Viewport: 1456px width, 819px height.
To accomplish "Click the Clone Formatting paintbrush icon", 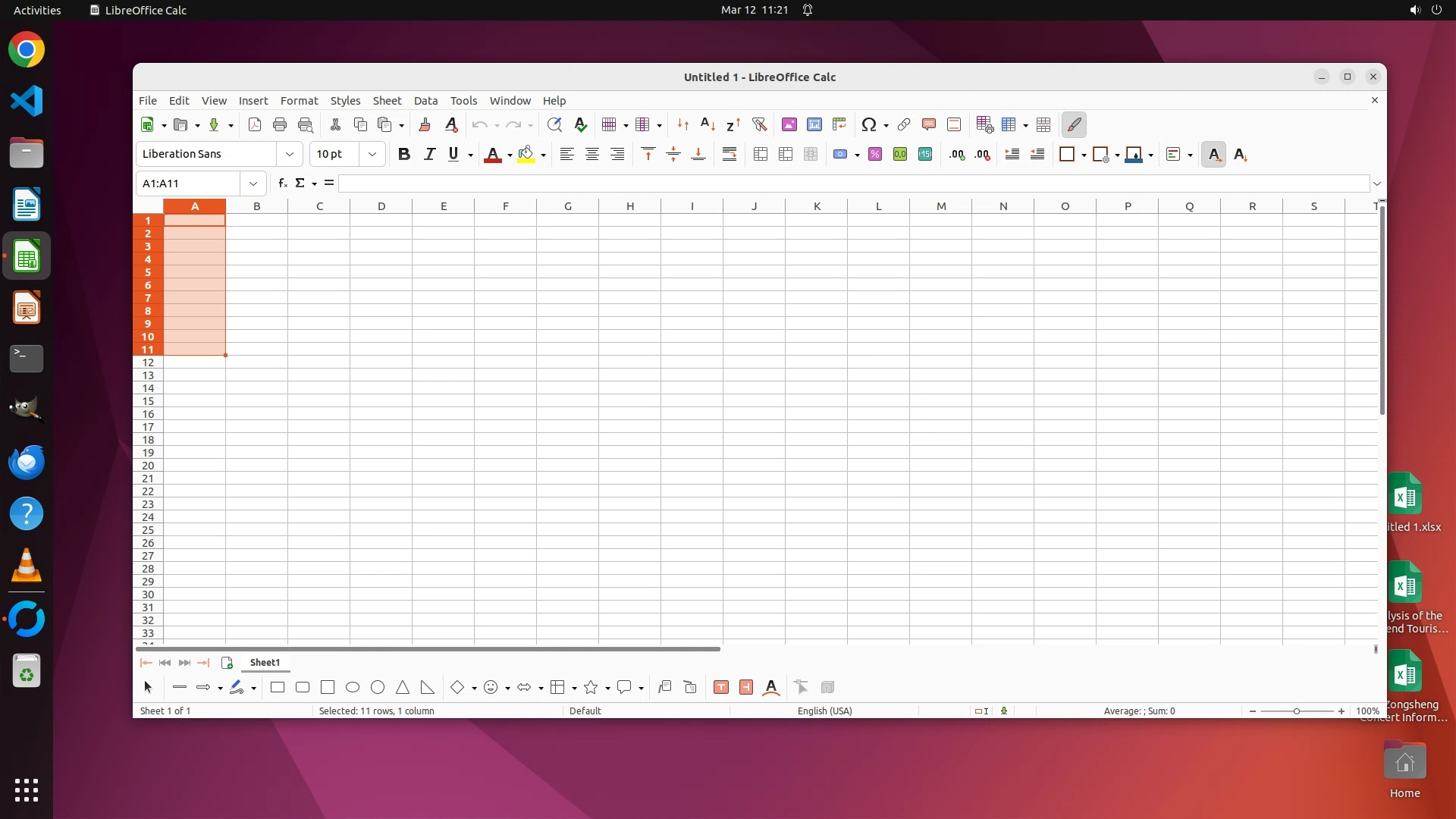I will [425, 125].
